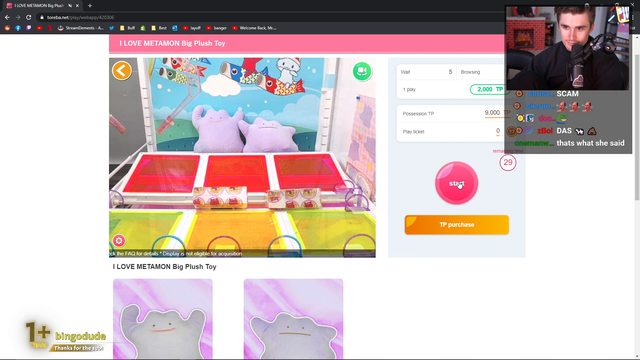Click the straight-faced Metamon plush thumbnail
The width and height of the screenshot is (640, 360).
click(x=293, y=319)
